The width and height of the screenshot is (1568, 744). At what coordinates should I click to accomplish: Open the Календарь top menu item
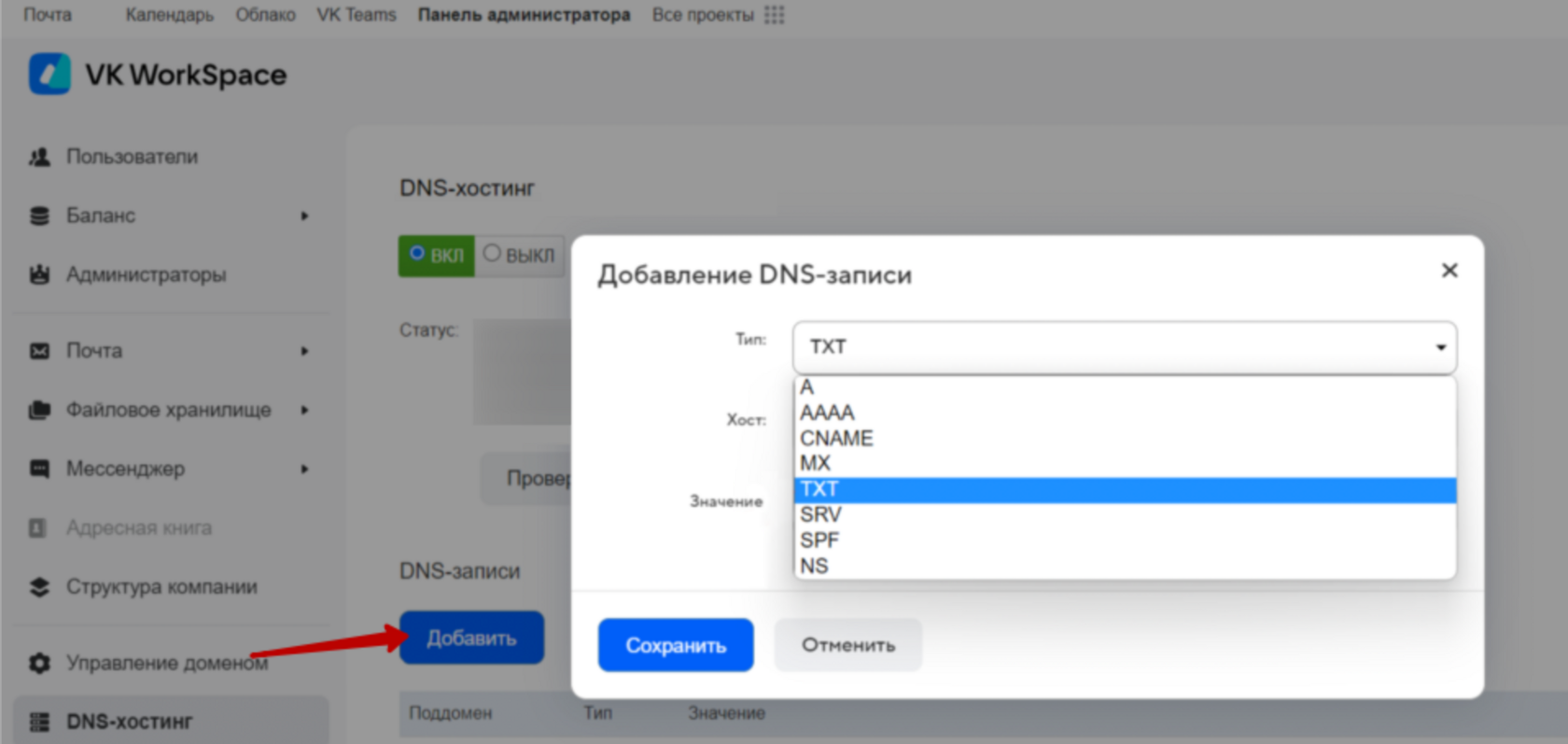pyautogui.click(x=169, y=15)
